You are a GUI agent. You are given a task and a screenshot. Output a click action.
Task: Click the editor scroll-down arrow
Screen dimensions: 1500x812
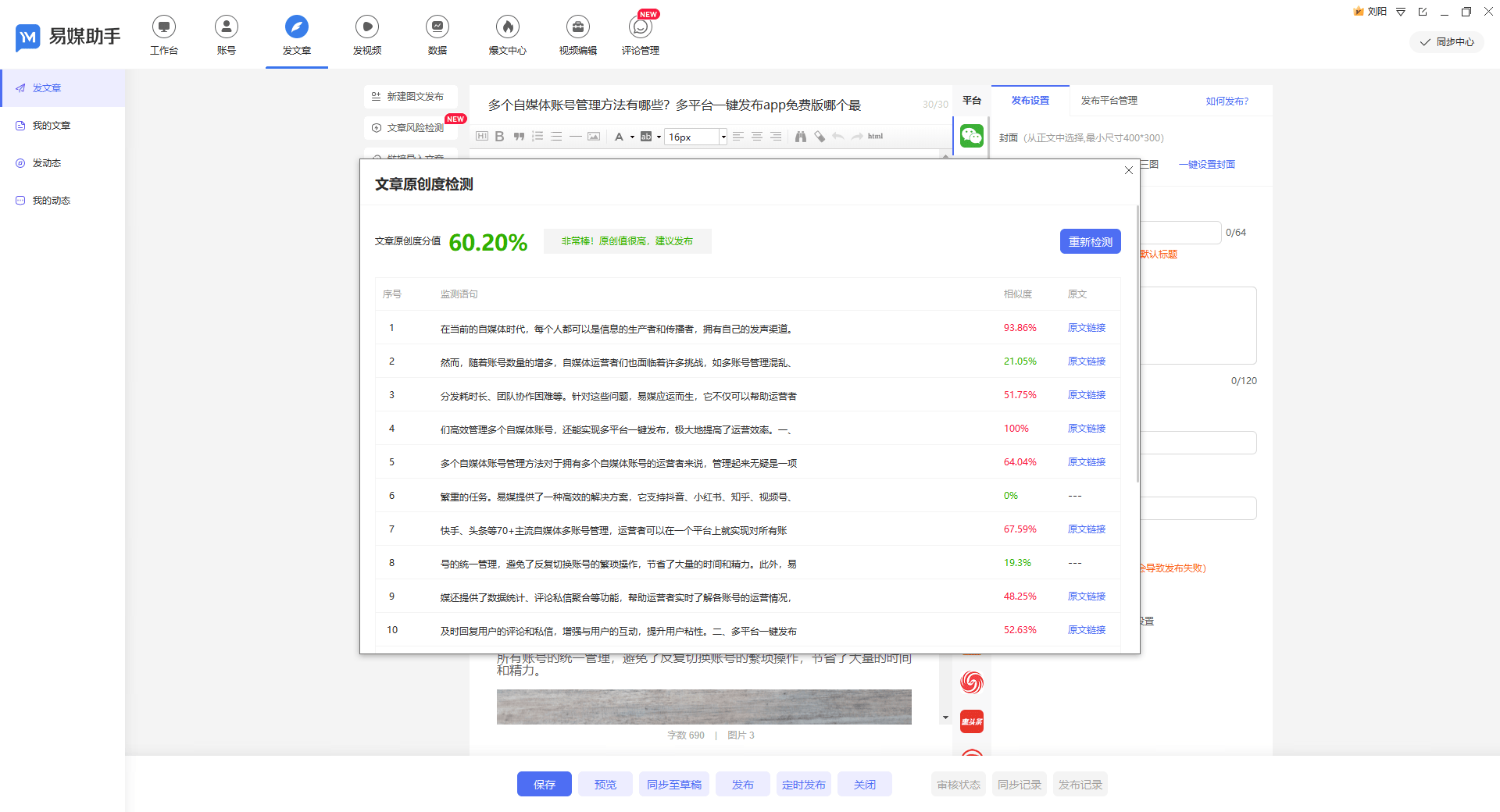point(945,718)
